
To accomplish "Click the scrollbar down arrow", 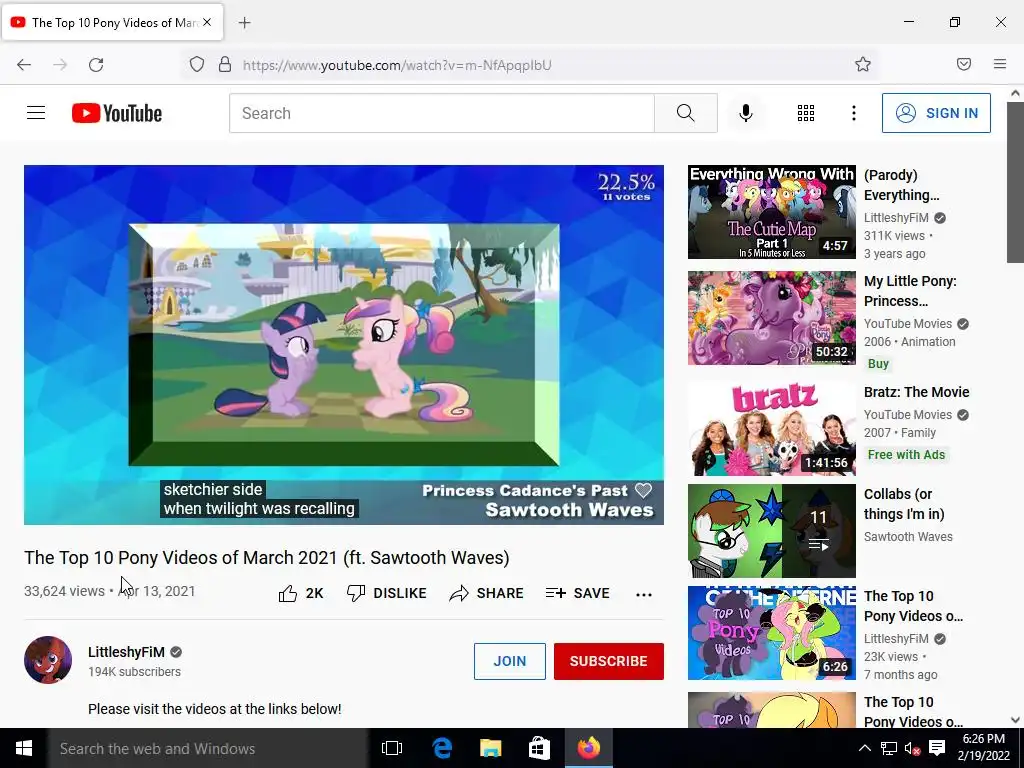I will (1015, 720).
